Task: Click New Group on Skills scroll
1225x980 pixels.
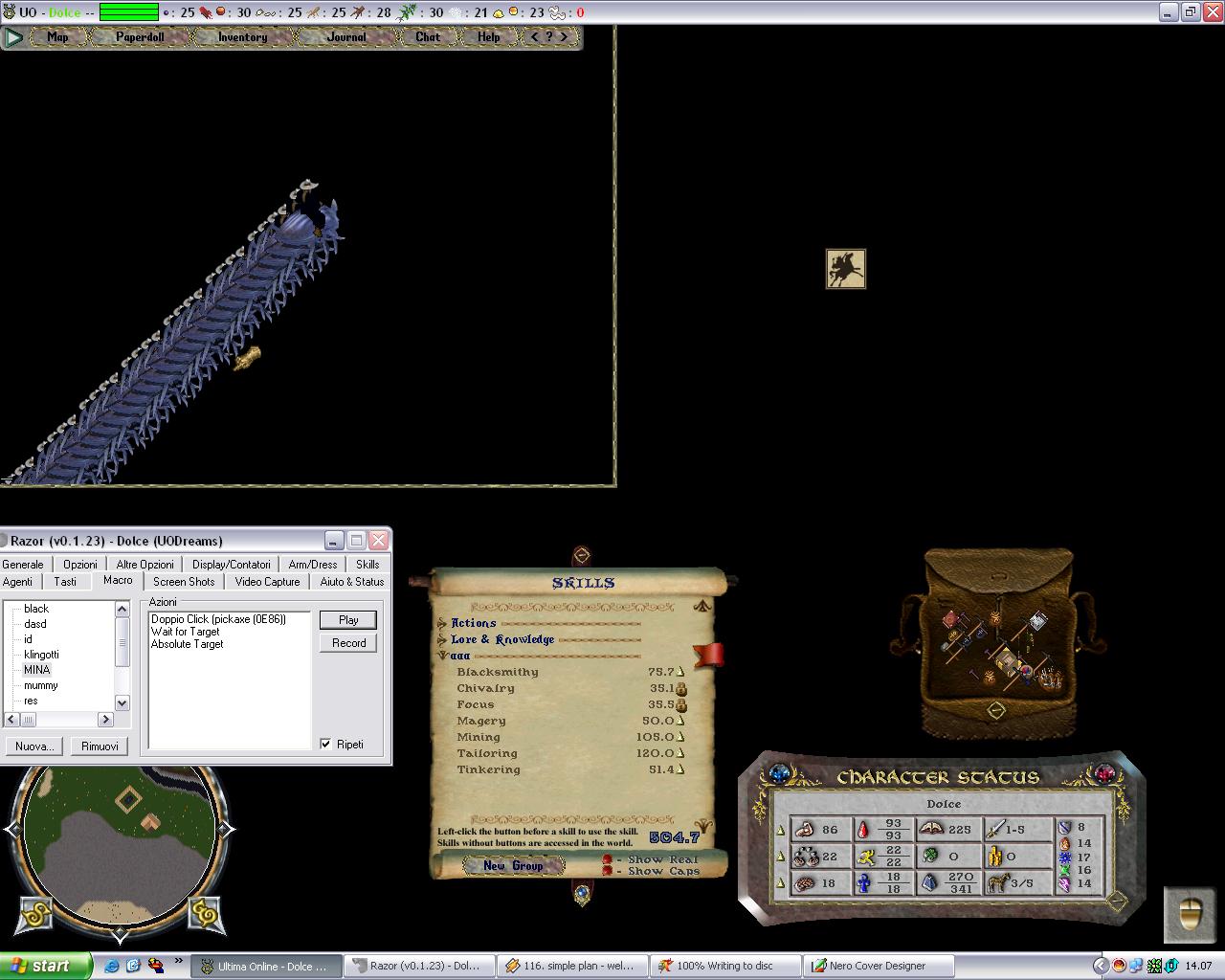Action: point(513,865)
